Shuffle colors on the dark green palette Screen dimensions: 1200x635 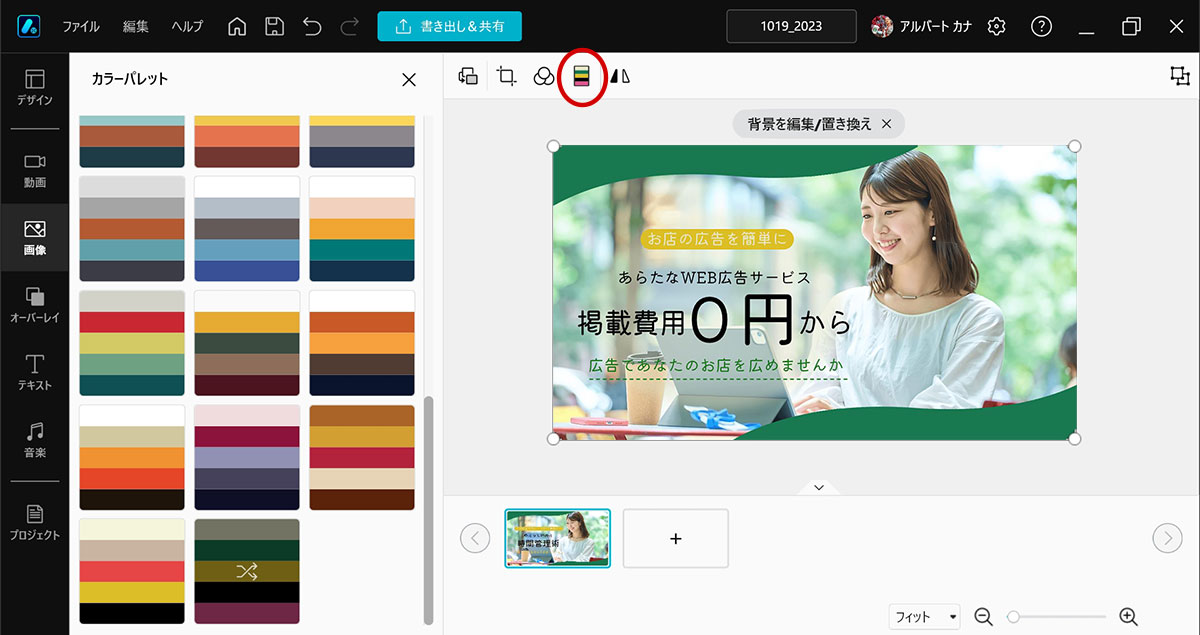[x=247, y=571]
